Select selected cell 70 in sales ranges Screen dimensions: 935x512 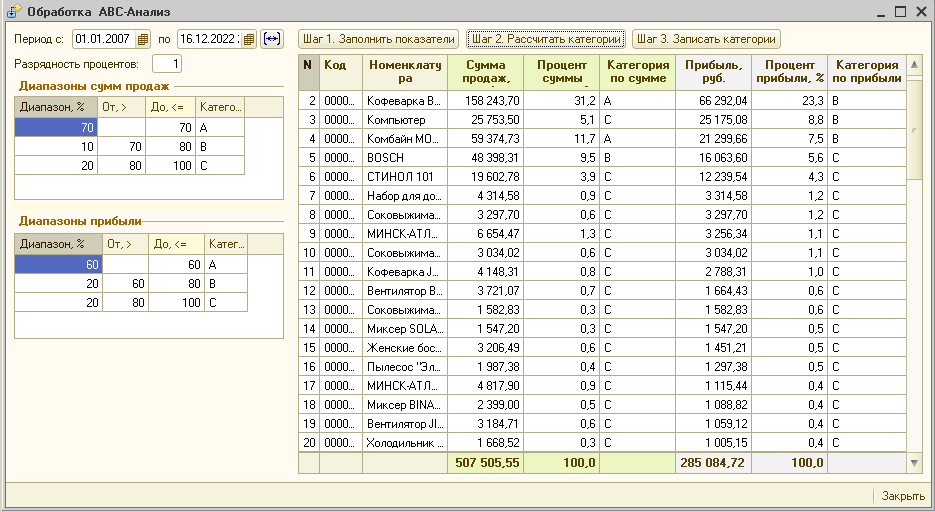coord(56,128)
